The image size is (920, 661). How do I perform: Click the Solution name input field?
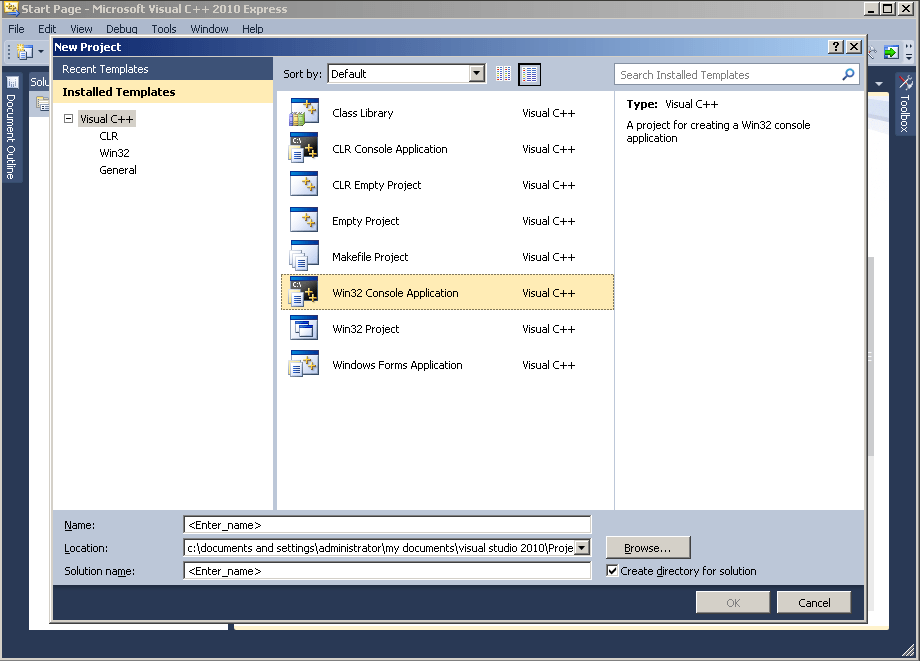click(387, 570)
